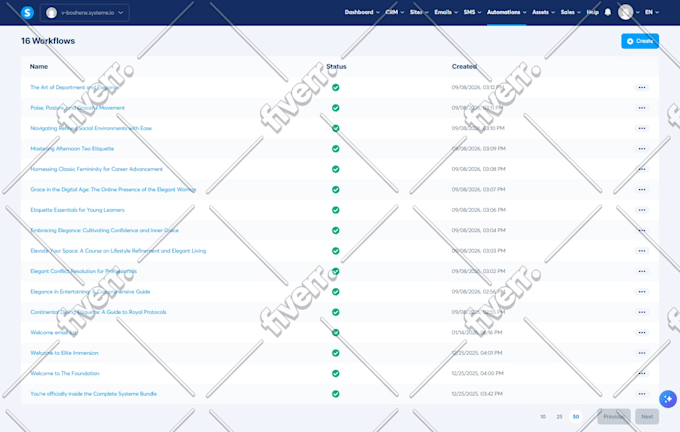Open the Dashboard menu
Image resolution: width=680 pixels, height=432 pixels.
point(362,12)
